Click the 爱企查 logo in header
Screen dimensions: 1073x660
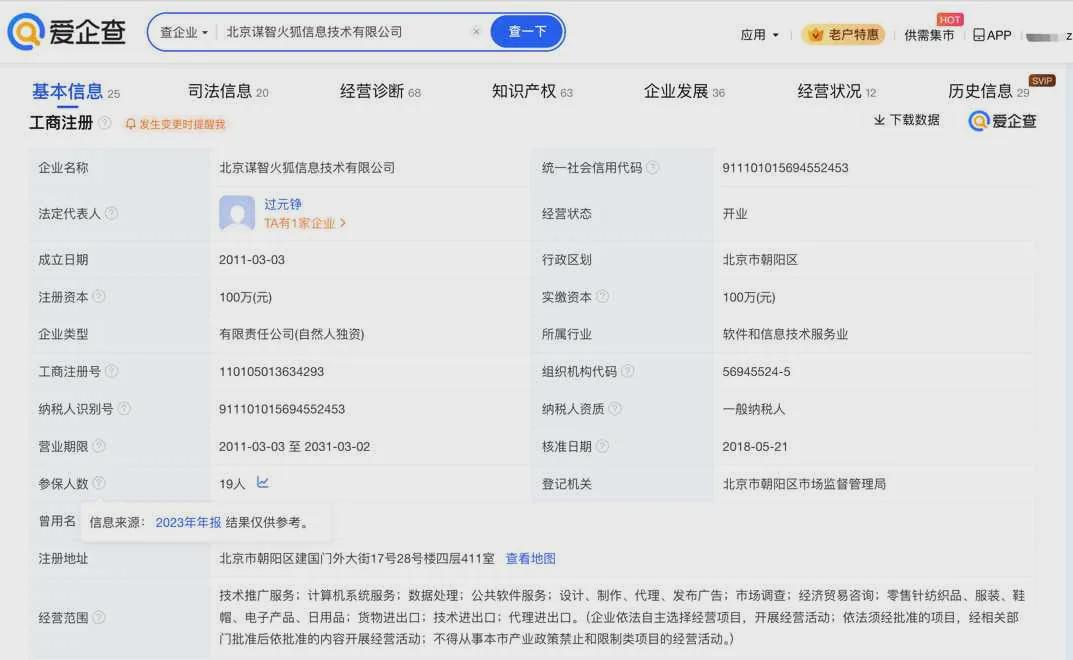coord(67,32)
